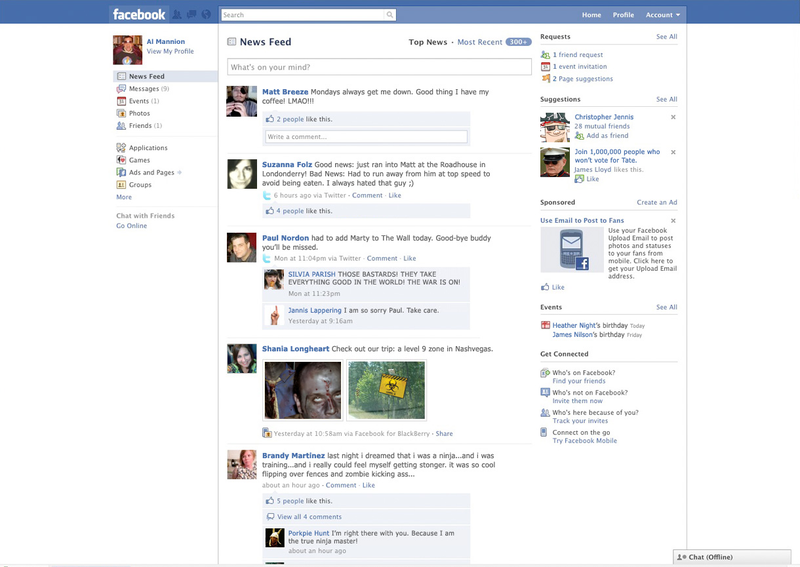
Task: Close the Use Email to Post sponsored ad
Action: [673, 221]
